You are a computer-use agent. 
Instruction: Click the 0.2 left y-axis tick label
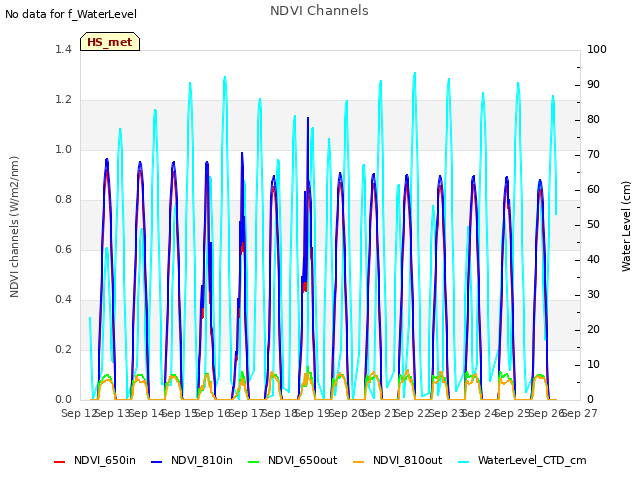(x=63, y=349)
